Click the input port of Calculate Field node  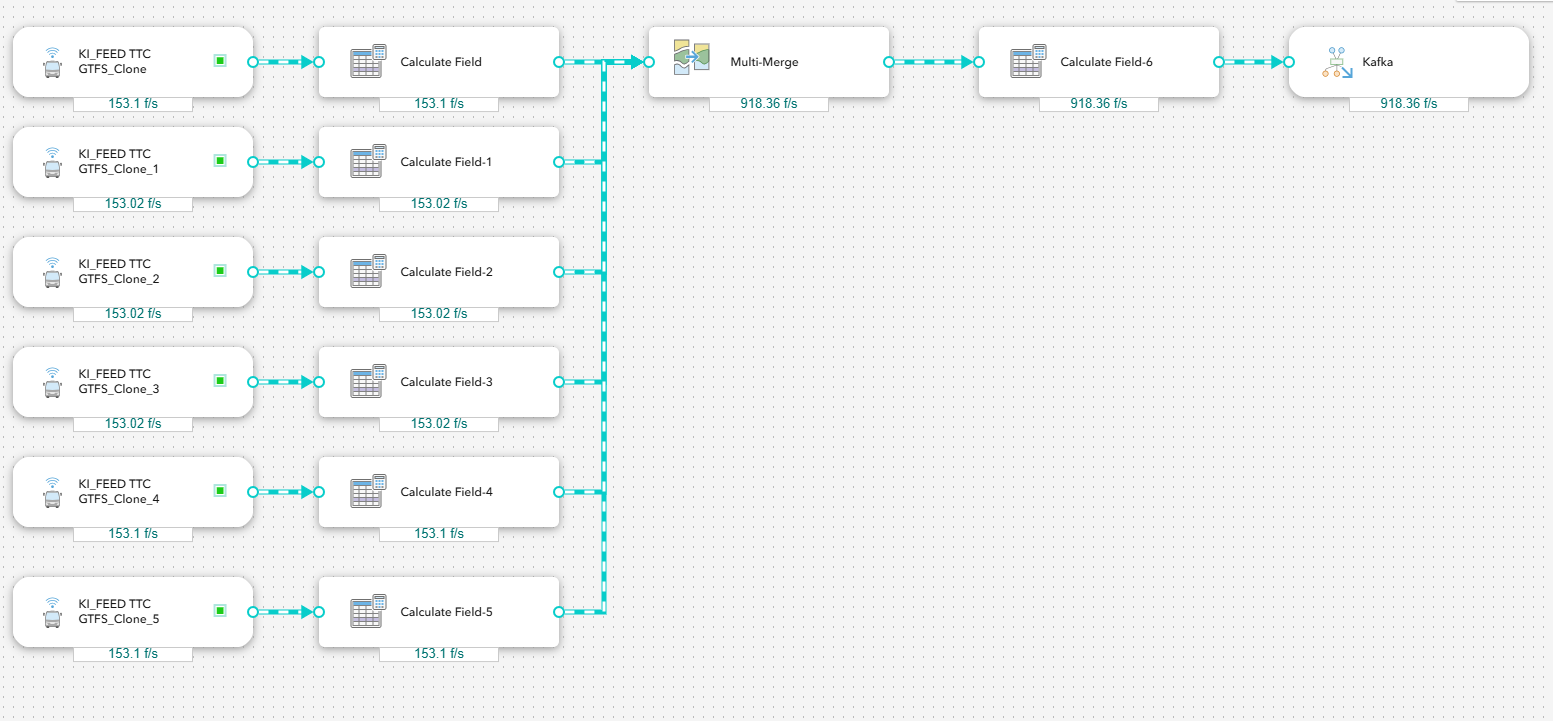[319, 61]
